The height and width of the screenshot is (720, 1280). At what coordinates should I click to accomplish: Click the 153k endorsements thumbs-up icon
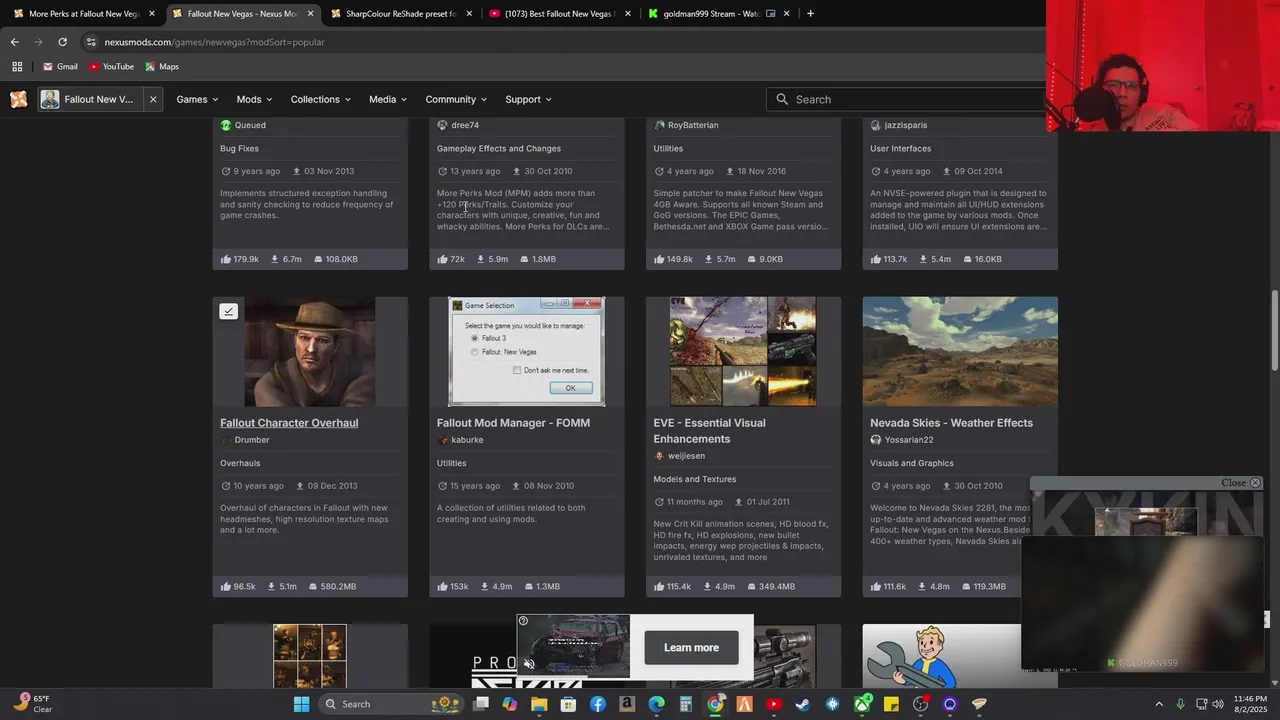coord(443,586)
